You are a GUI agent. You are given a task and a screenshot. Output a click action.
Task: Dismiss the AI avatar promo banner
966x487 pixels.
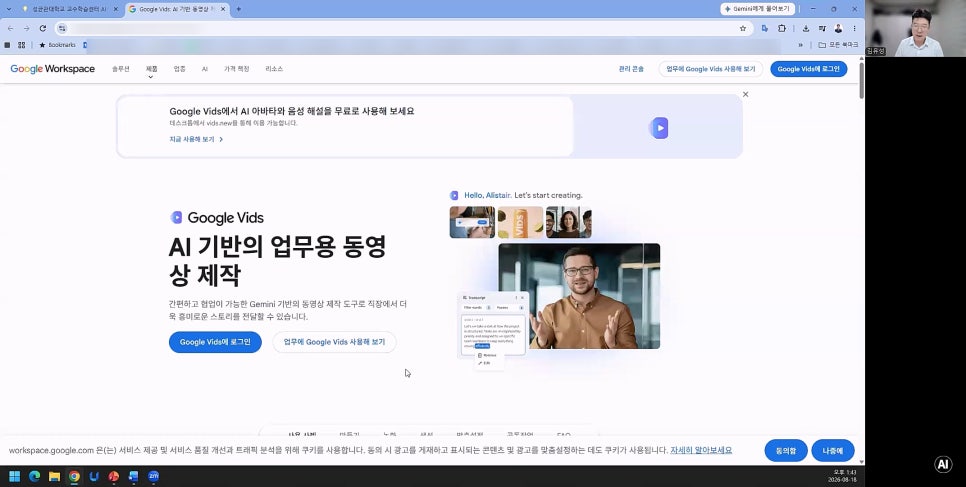coord(745,94)
